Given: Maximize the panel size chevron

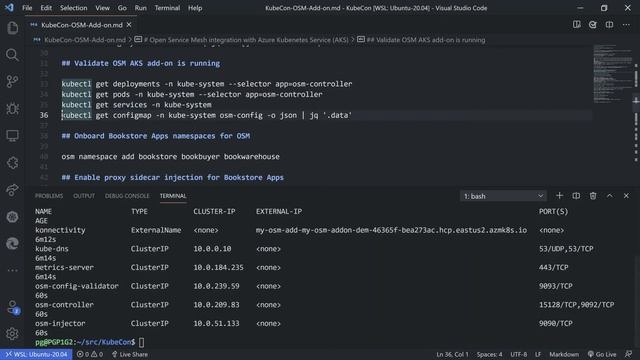Looking at the screenshot, I should tap(609, 196).
